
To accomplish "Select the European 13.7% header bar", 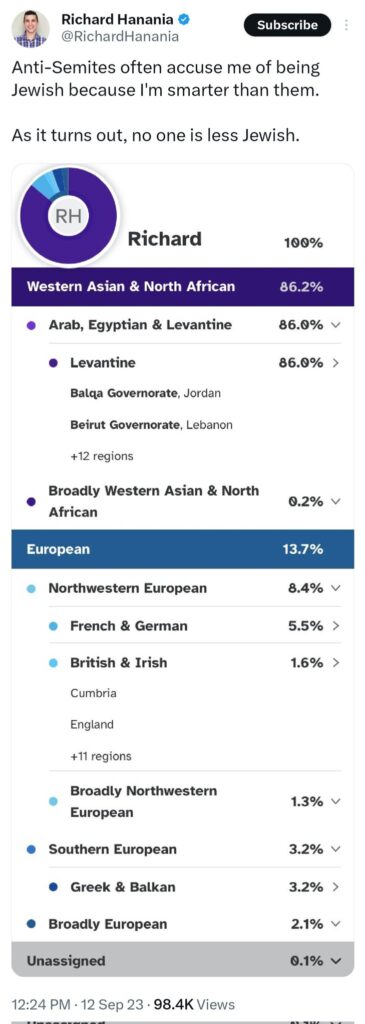I will 183,549.
